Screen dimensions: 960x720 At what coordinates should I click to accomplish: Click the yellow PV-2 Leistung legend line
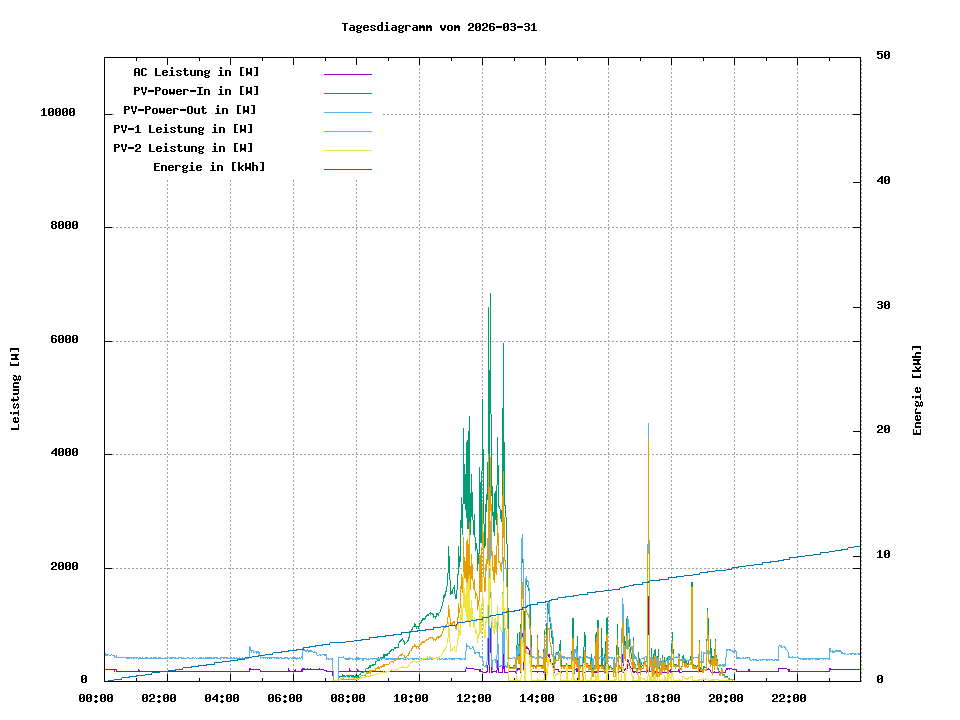tap(347, 150)
